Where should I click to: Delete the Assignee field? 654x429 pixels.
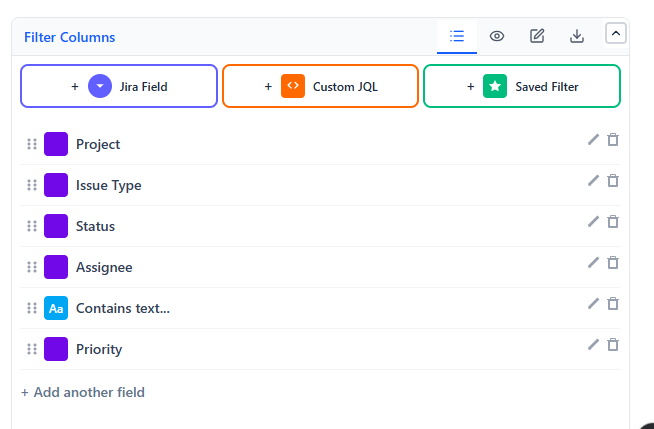(x=613, y=262)
